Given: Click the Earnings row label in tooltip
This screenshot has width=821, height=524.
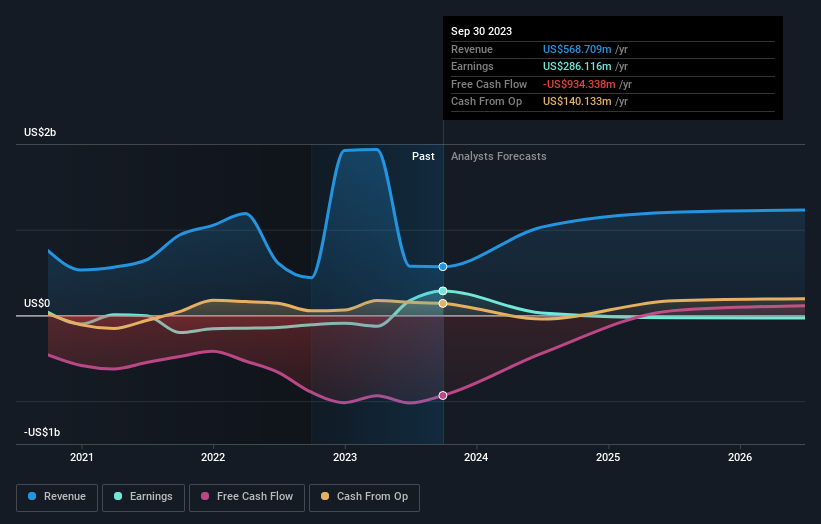Looking at the screenshot, I should coord(472,66).
